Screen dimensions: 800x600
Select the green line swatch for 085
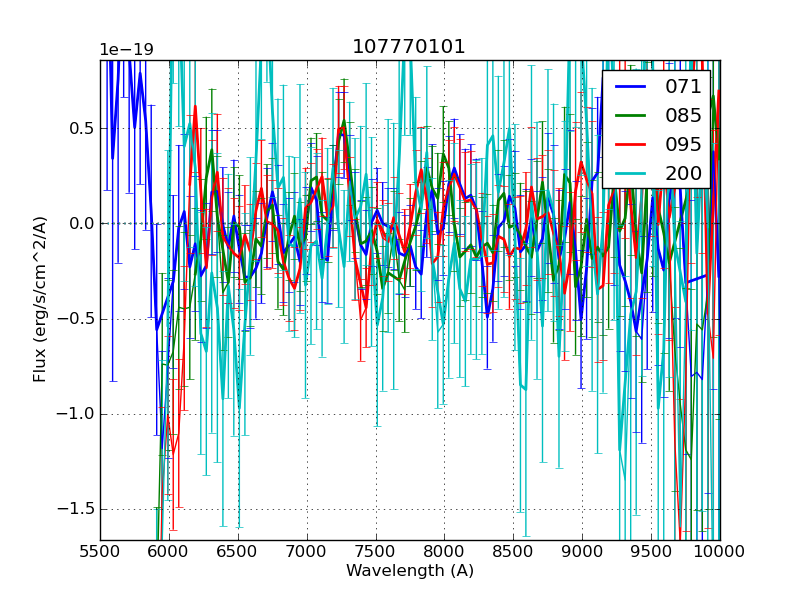point(632,115)
